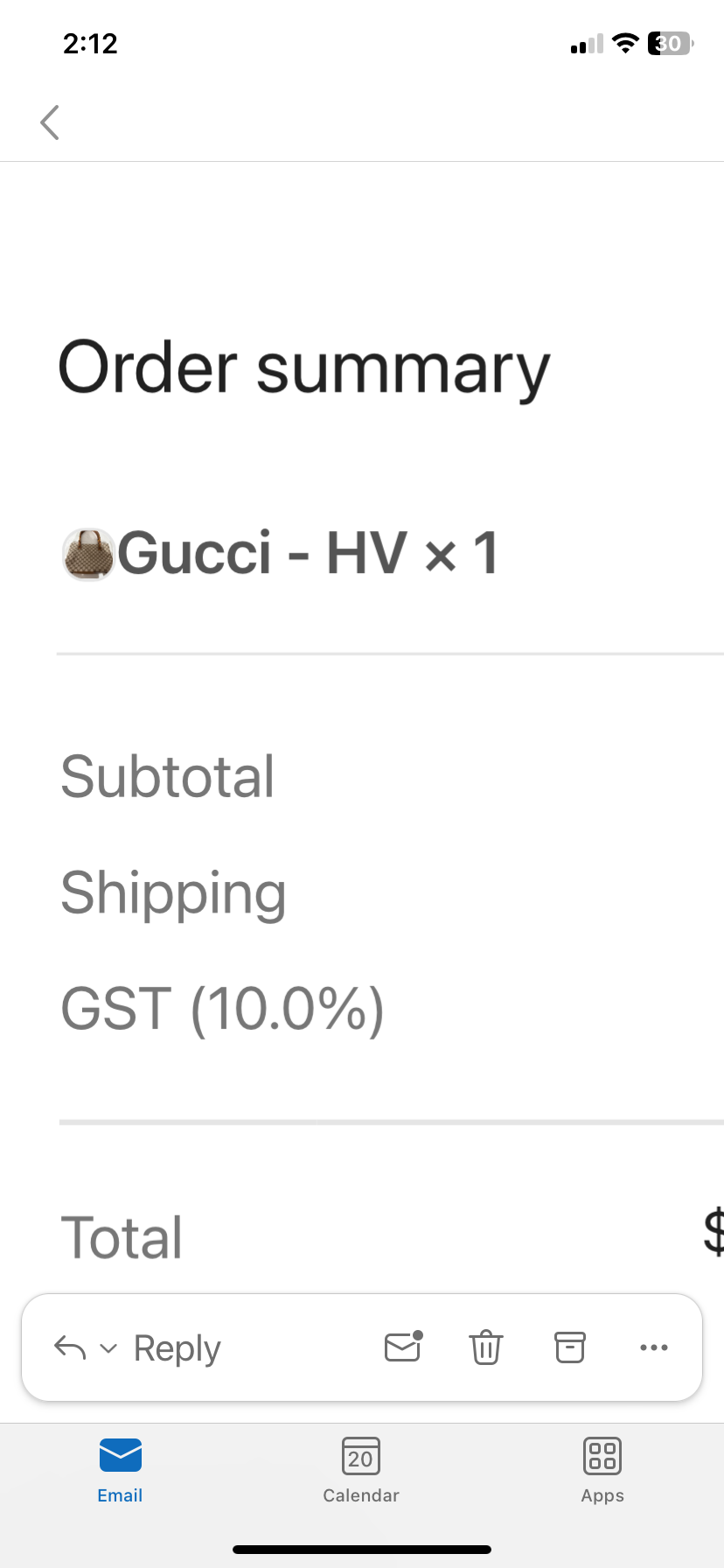Archive the email with the archive box icon
The image size is (724, 1568).
569,1347
